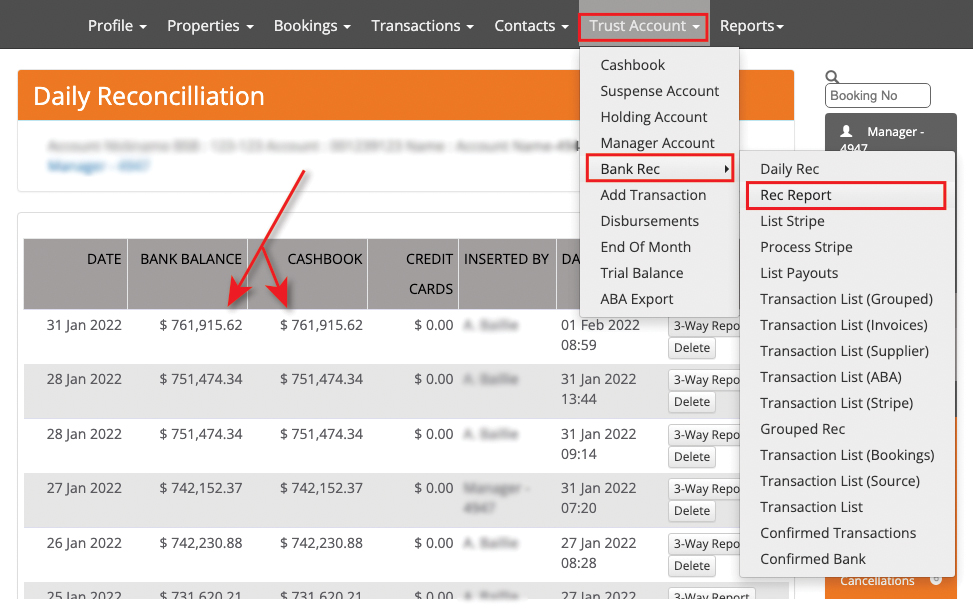The image size is (973, 610).
Task: Delete the 26 Jan 2022 reconciliation row
Action: coord(691,565)
